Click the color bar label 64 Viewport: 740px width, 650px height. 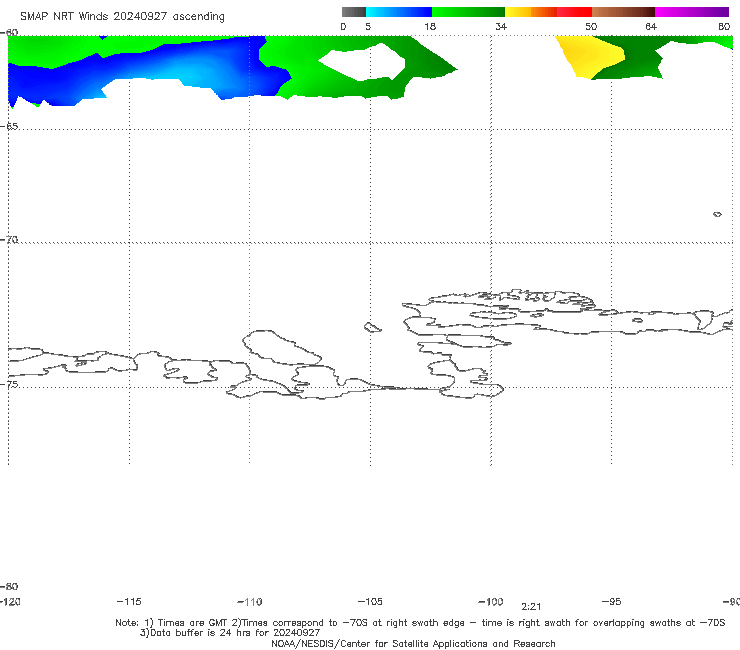pos(651,26)
